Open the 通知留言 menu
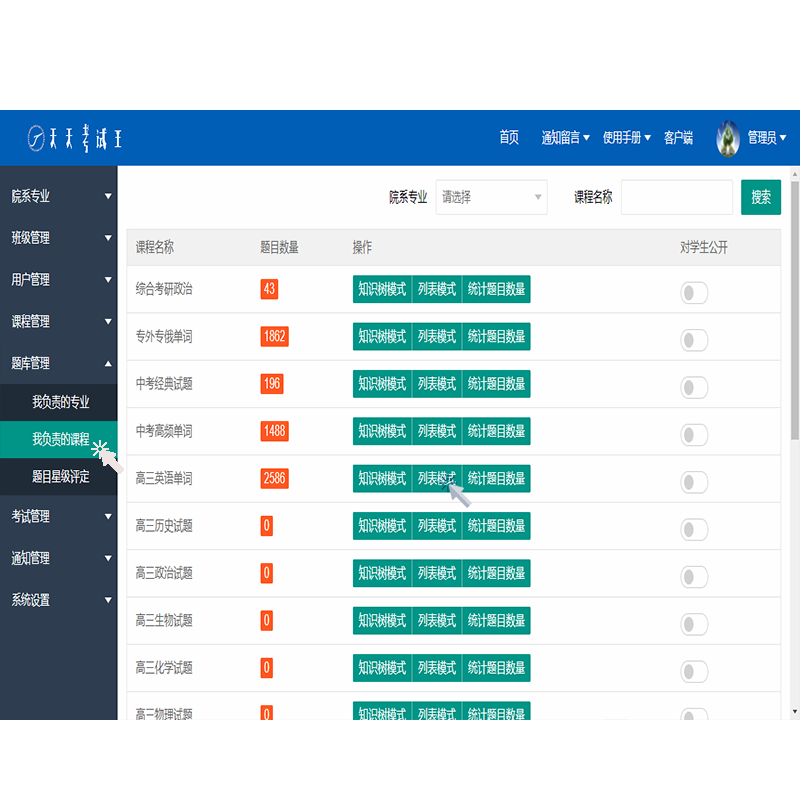 565,137
